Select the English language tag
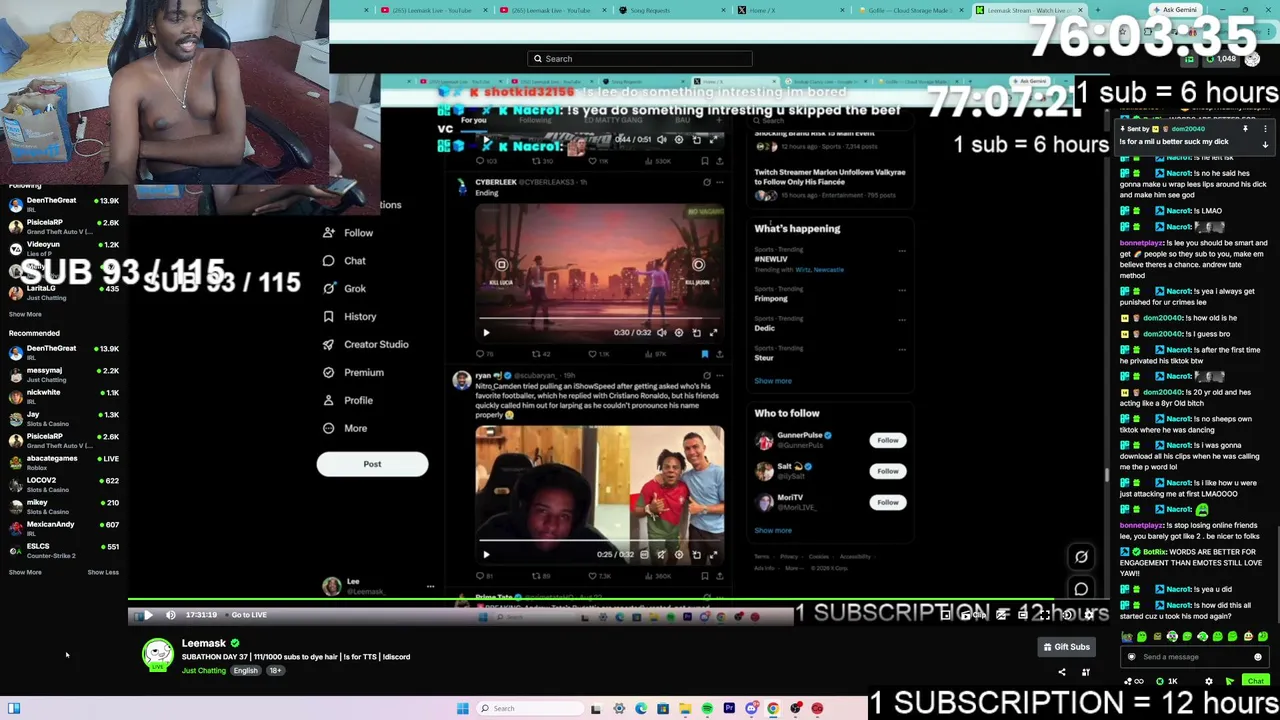Viewport: 1280px width, 720px height. point(245,671)
